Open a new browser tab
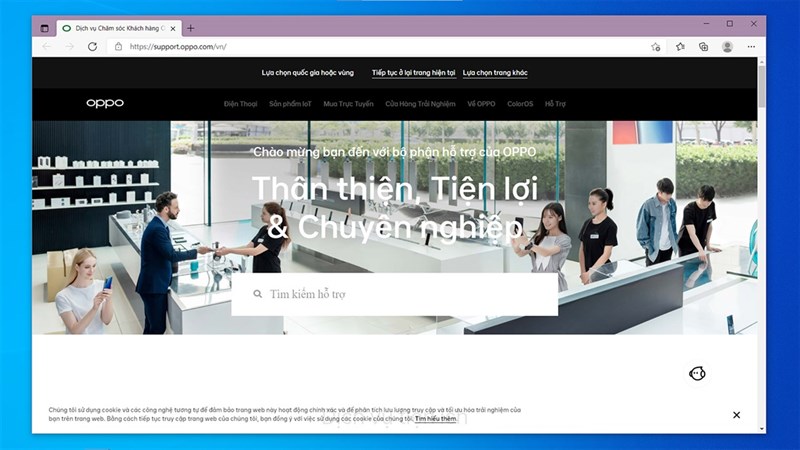800x450 pixels. (x=190, y=28)
